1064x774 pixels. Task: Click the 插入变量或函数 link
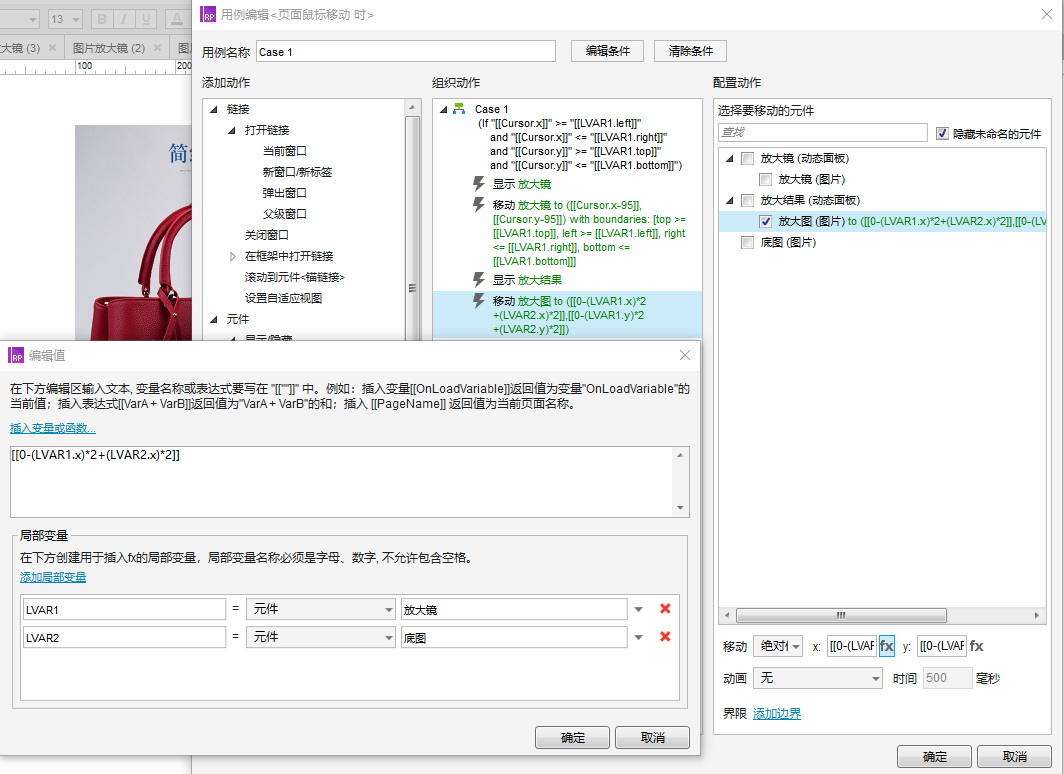53,428
